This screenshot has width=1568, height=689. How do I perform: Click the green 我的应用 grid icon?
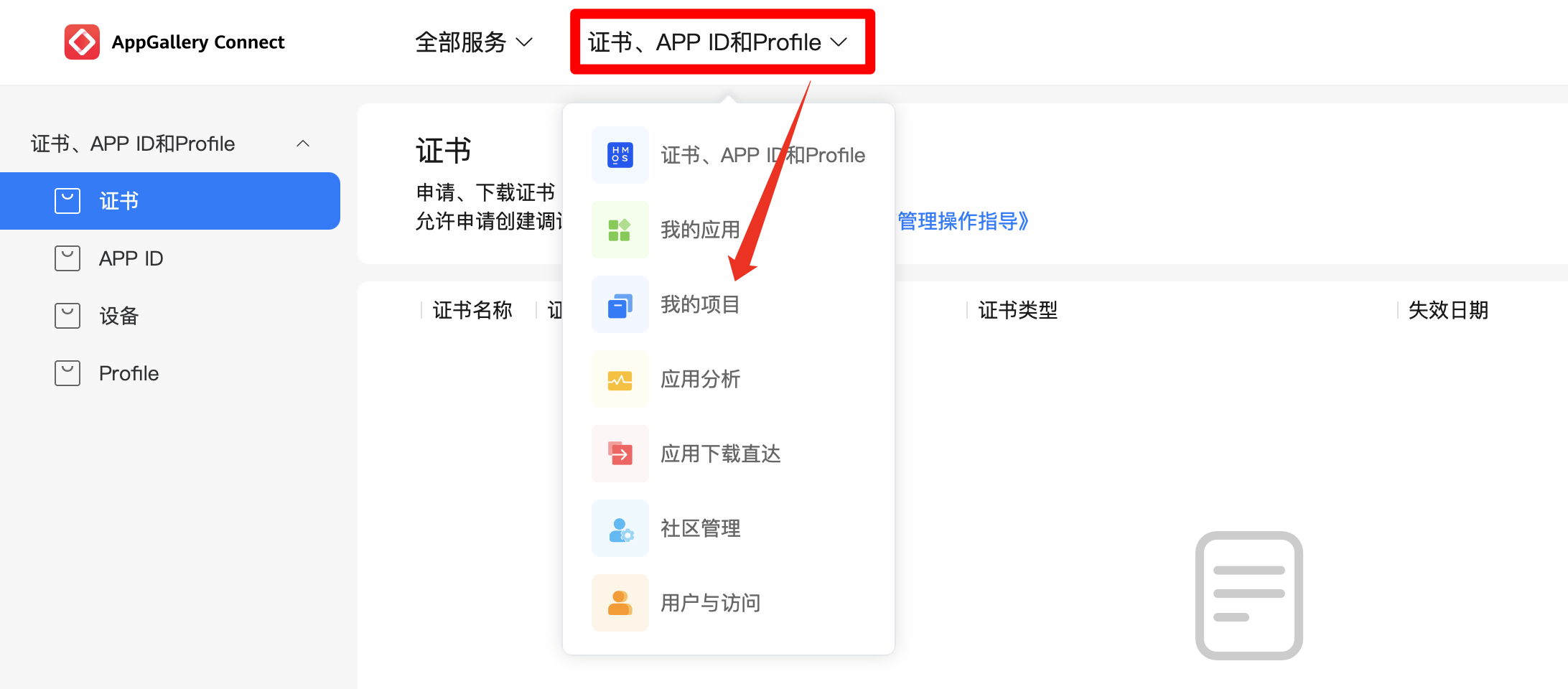[x=619, y=230]
